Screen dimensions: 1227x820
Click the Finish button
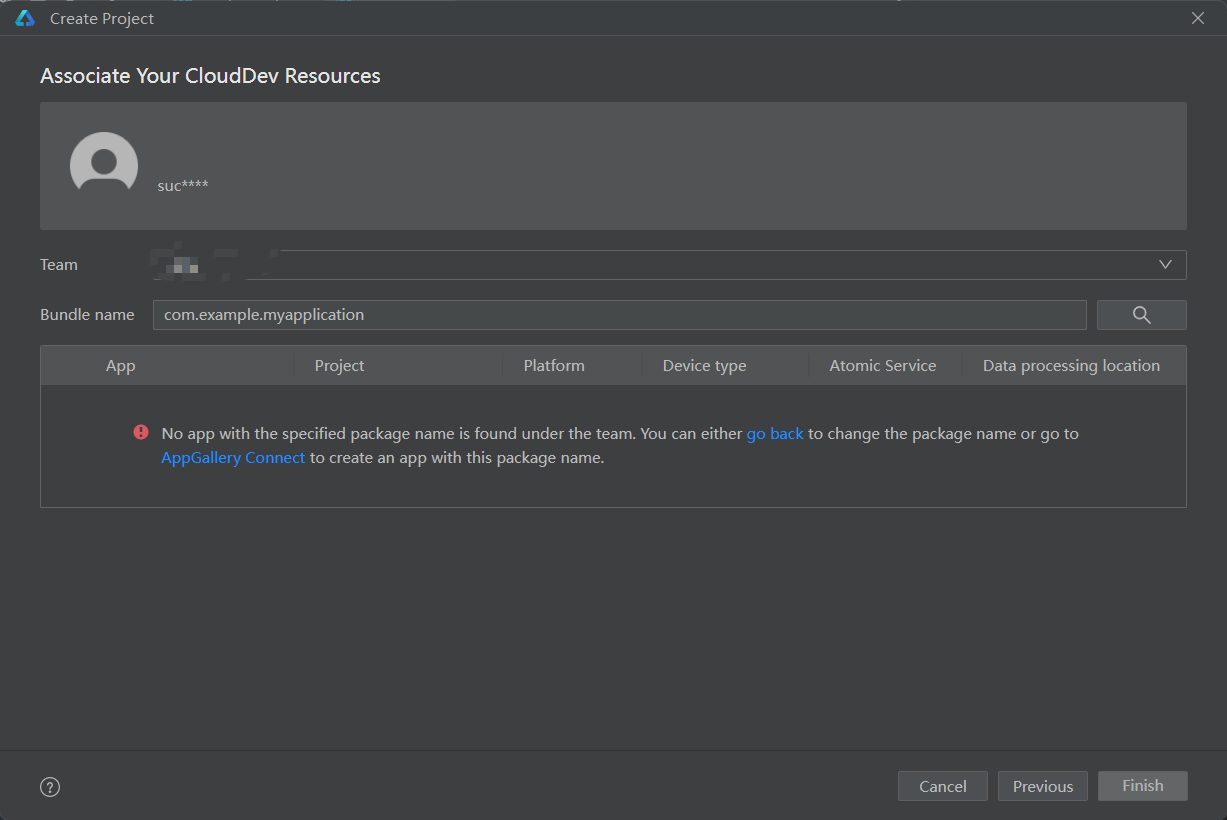pyautogui.click(x=1143, y=786)
